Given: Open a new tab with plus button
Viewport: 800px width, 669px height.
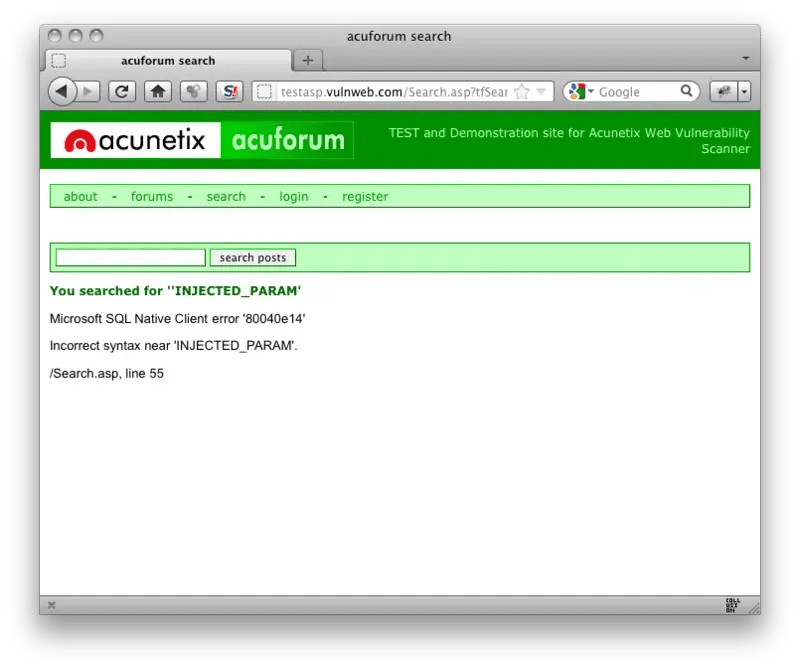Looking at the screenshot, I should pyautogui.click(x=307, y=60).
